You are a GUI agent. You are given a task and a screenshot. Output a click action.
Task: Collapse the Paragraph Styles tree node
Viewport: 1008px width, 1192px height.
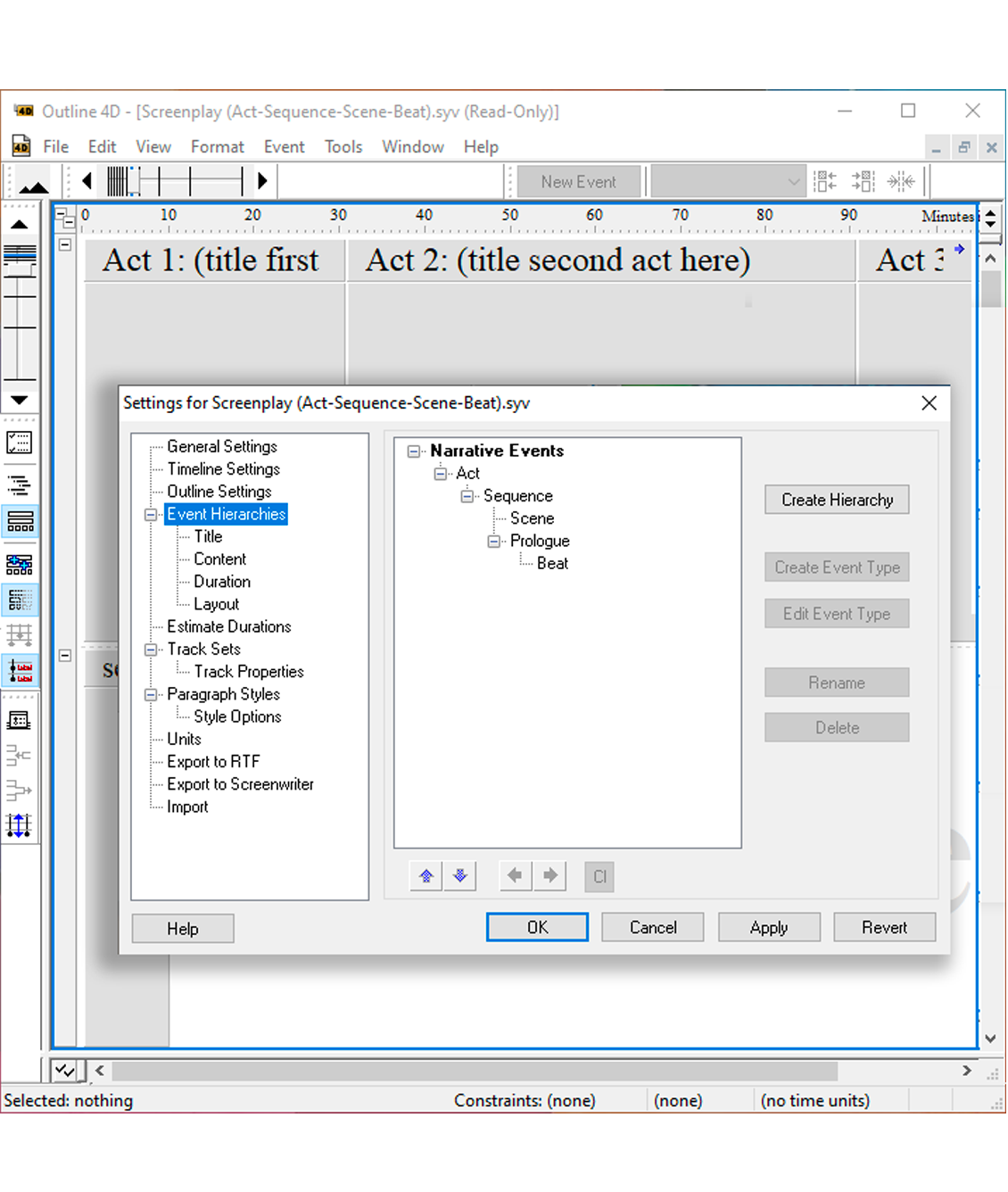[151, 695]
